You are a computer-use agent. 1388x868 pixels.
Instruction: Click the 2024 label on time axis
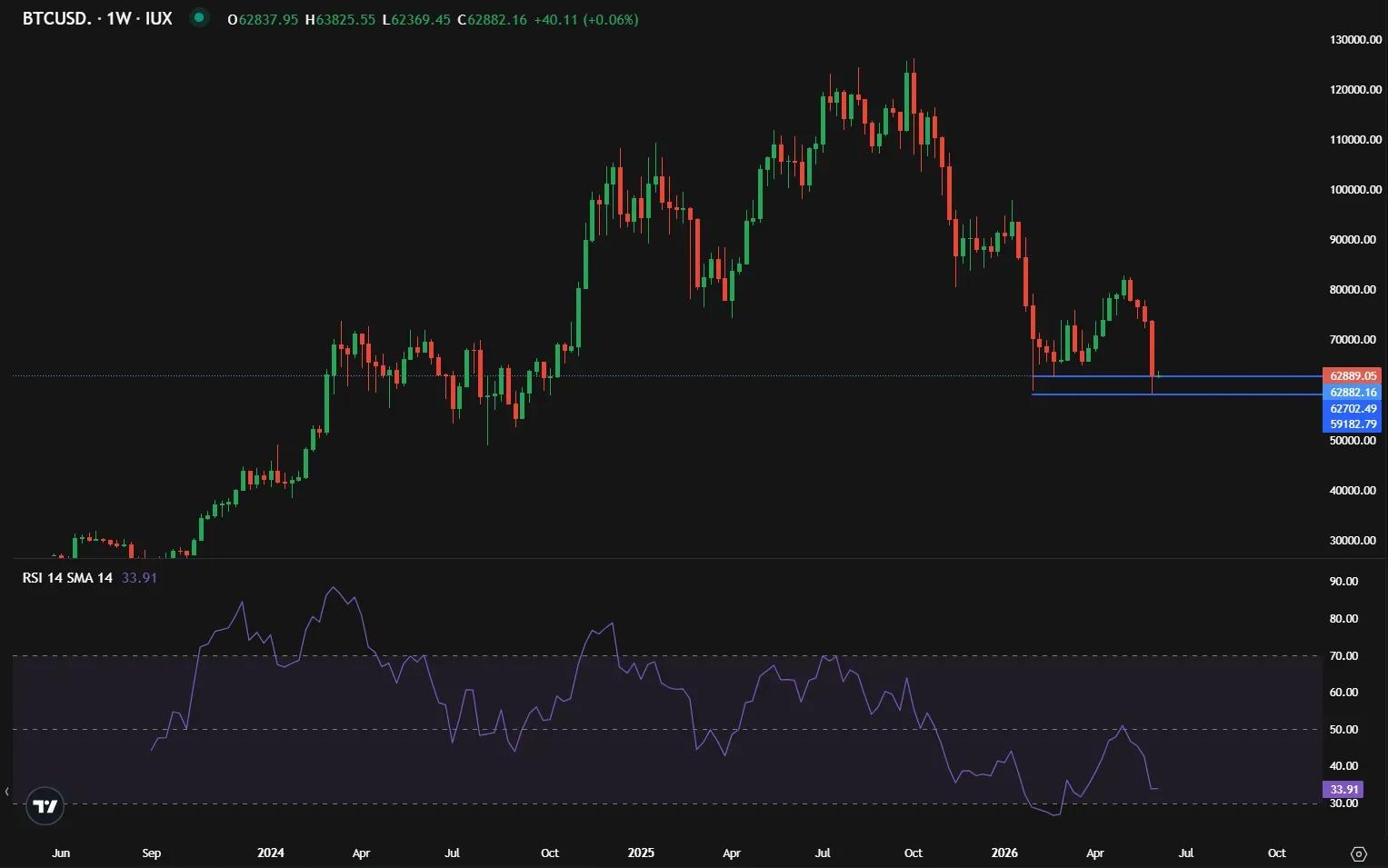tap(271, 853)
